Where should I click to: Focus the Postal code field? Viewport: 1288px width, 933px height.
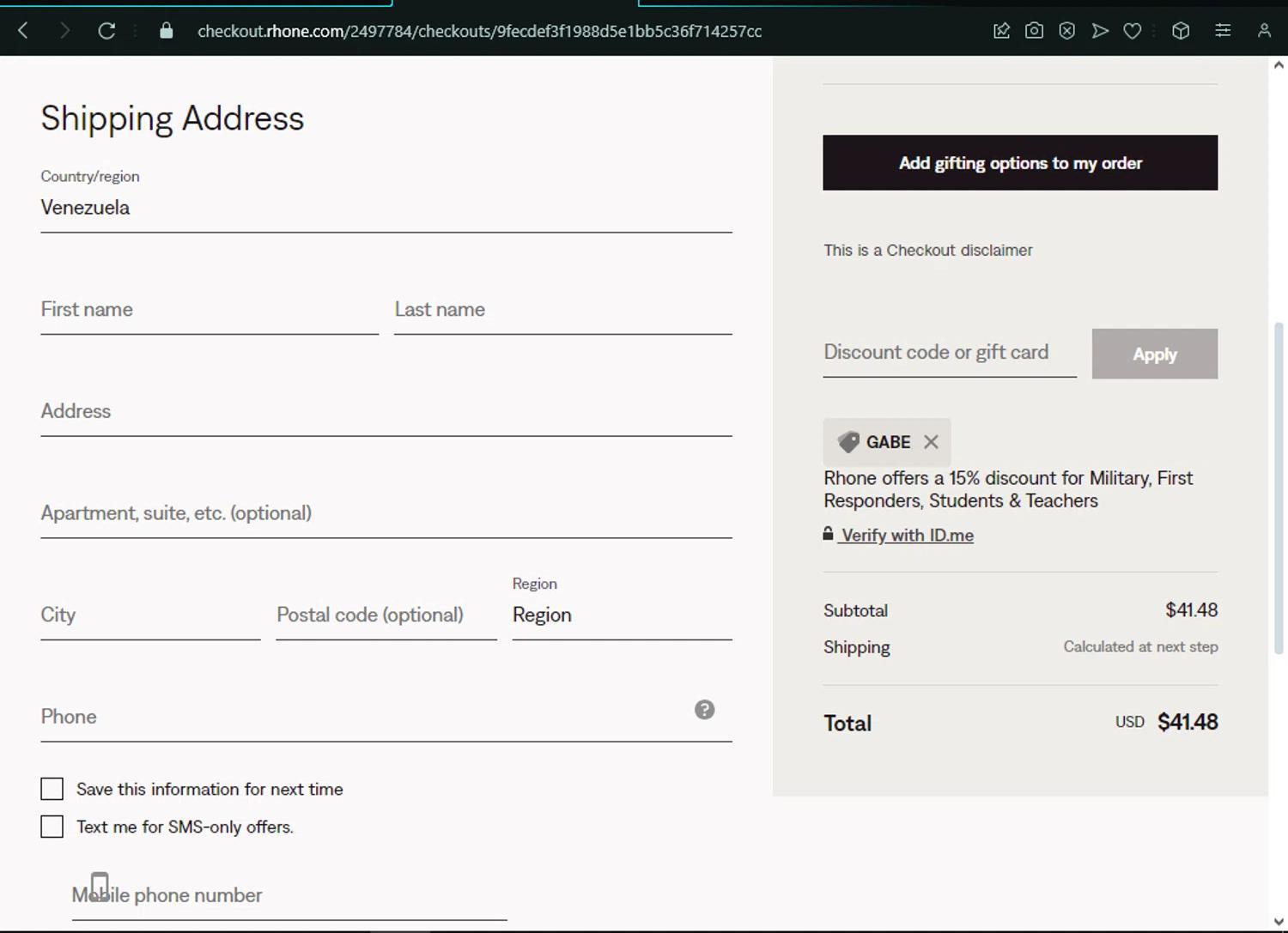pos(386,615)
